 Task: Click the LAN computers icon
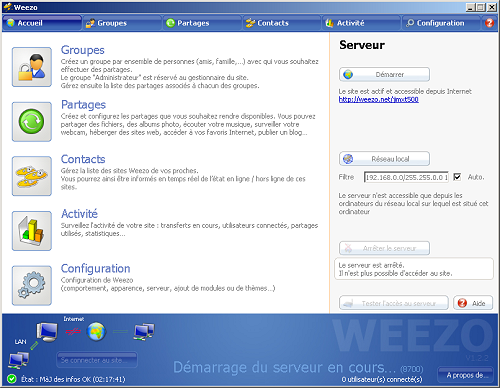pos(19,361)
